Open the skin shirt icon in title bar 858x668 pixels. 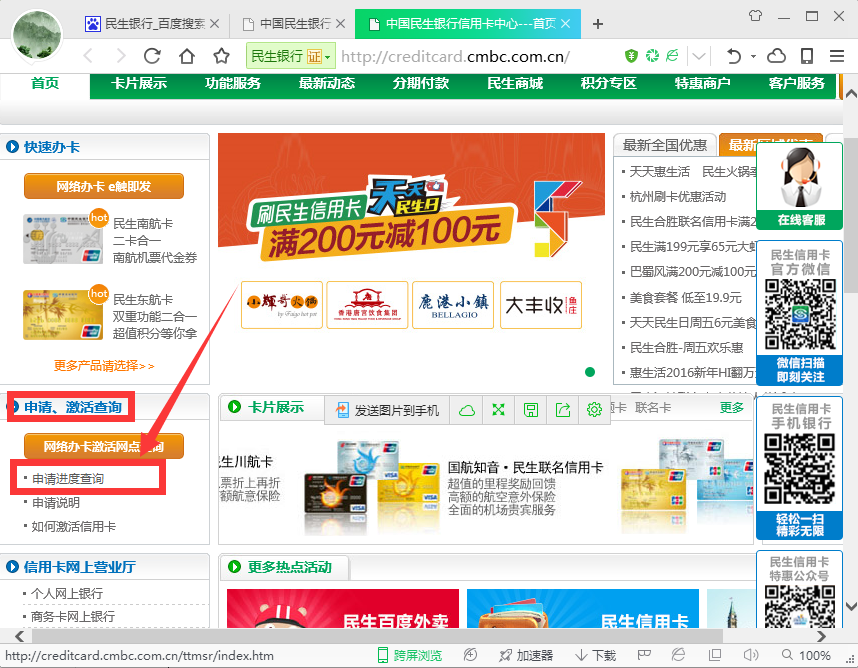tap(755, 16)
